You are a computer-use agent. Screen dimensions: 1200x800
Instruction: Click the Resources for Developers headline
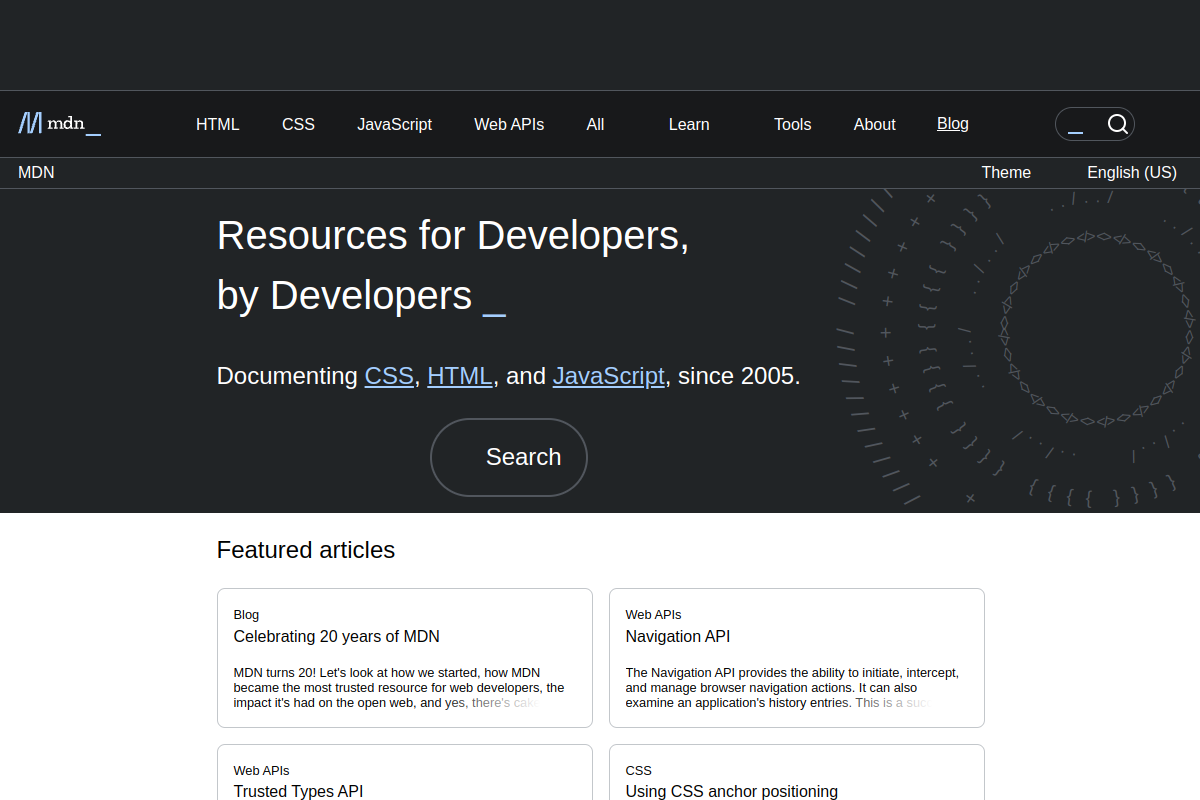tap(453, 265)
